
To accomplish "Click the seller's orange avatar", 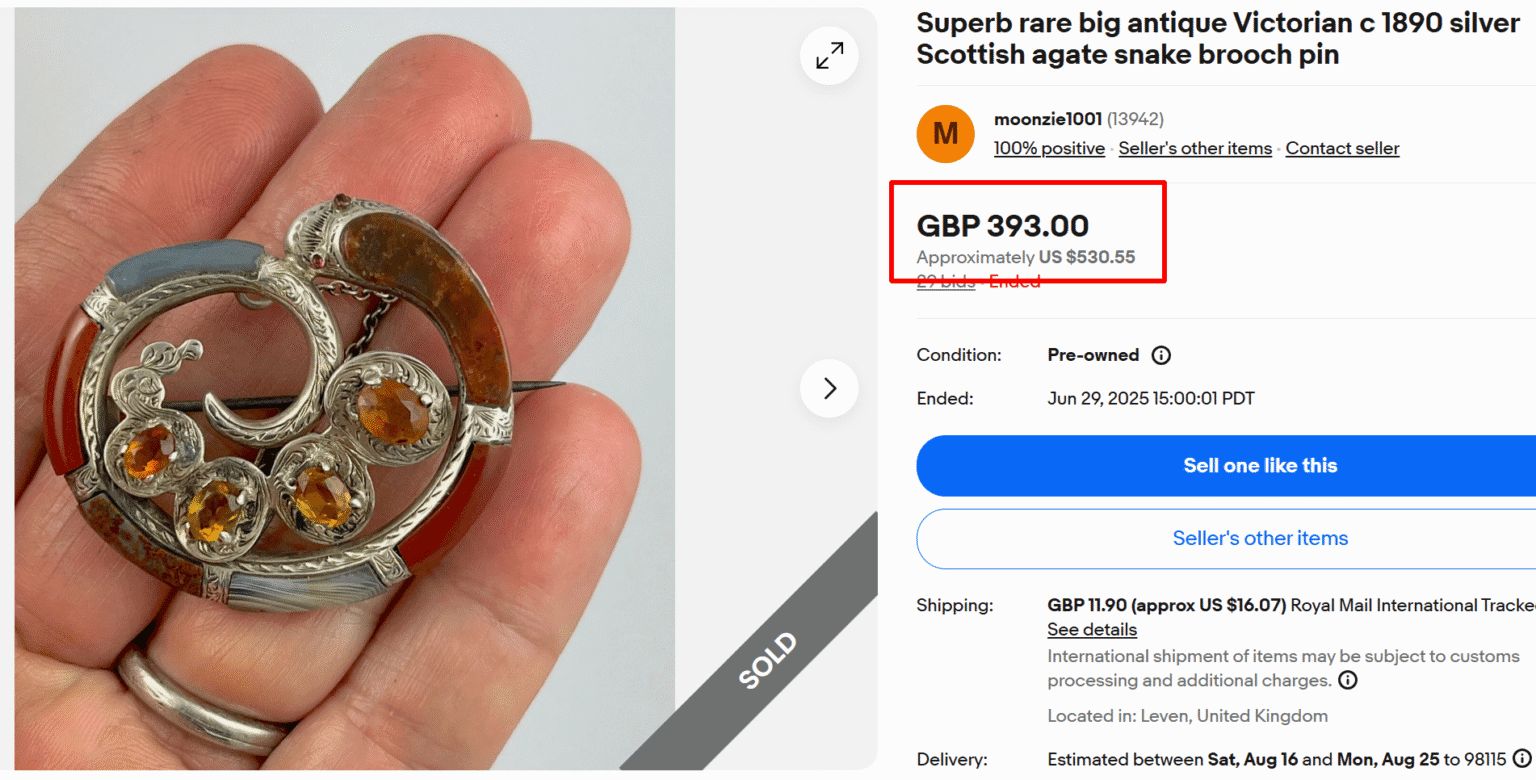I will (945, 133).
